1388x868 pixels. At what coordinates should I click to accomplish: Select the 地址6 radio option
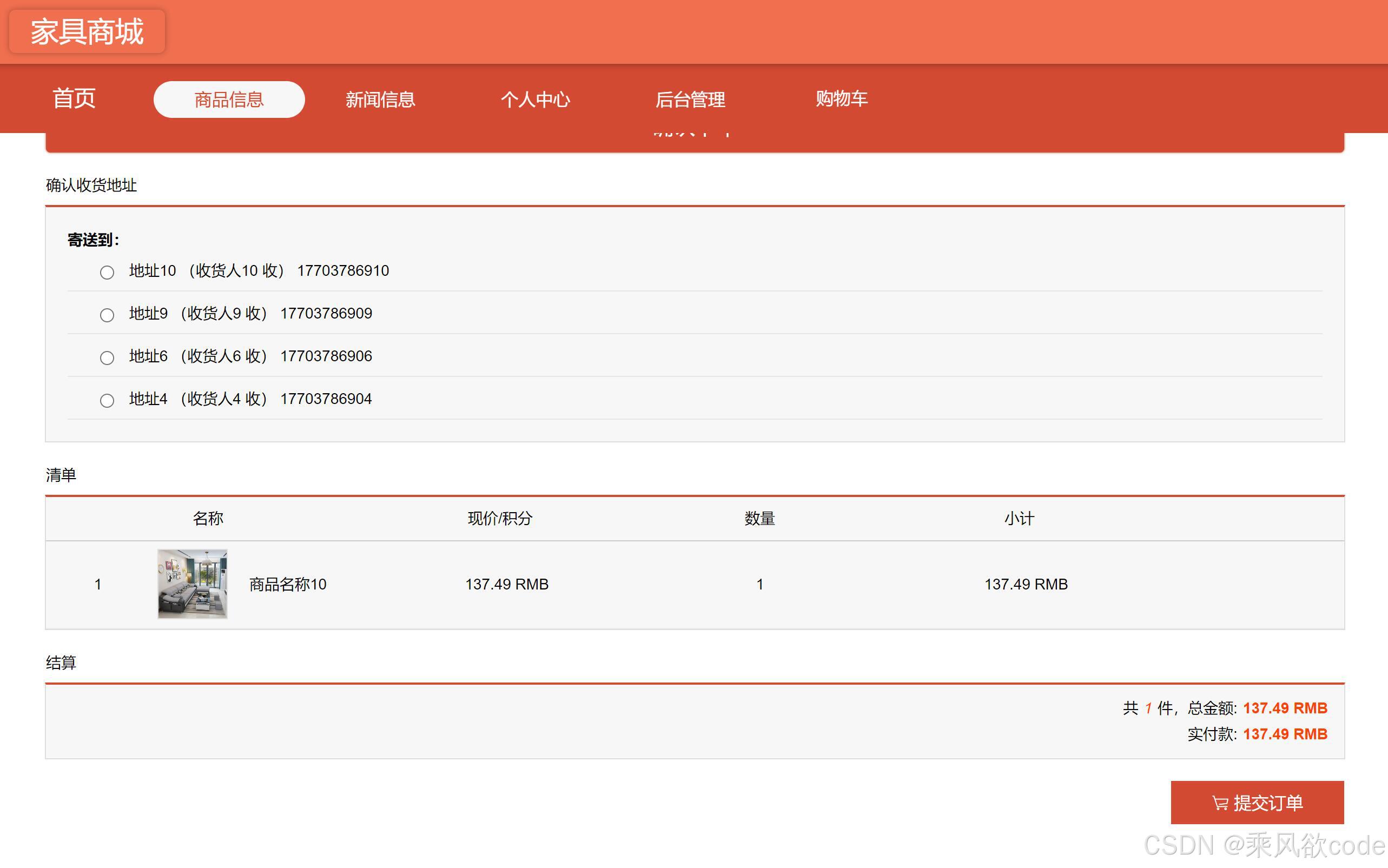(x=107, y=357)
